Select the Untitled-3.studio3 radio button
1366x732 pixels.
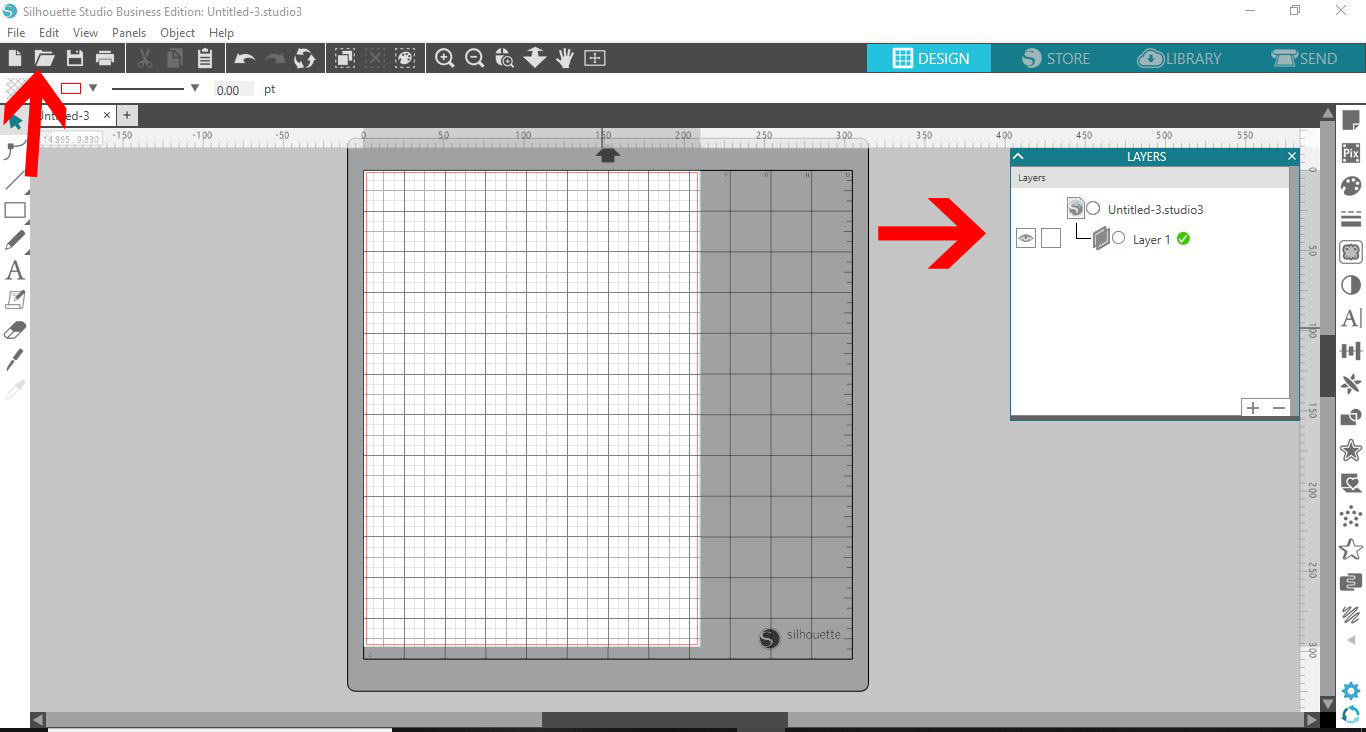(1093, 209)
